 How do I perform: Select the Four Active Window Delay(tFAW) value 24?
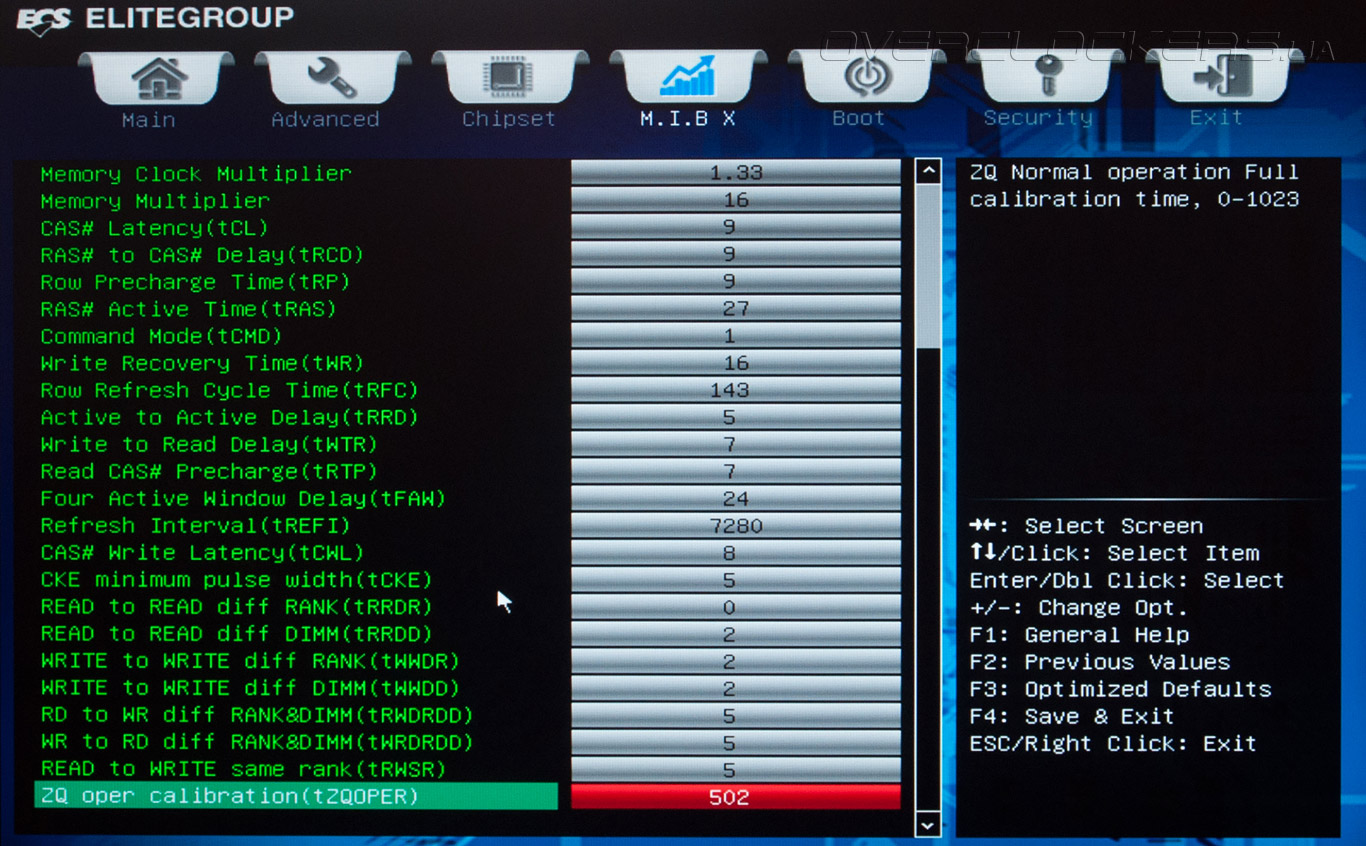736,498
